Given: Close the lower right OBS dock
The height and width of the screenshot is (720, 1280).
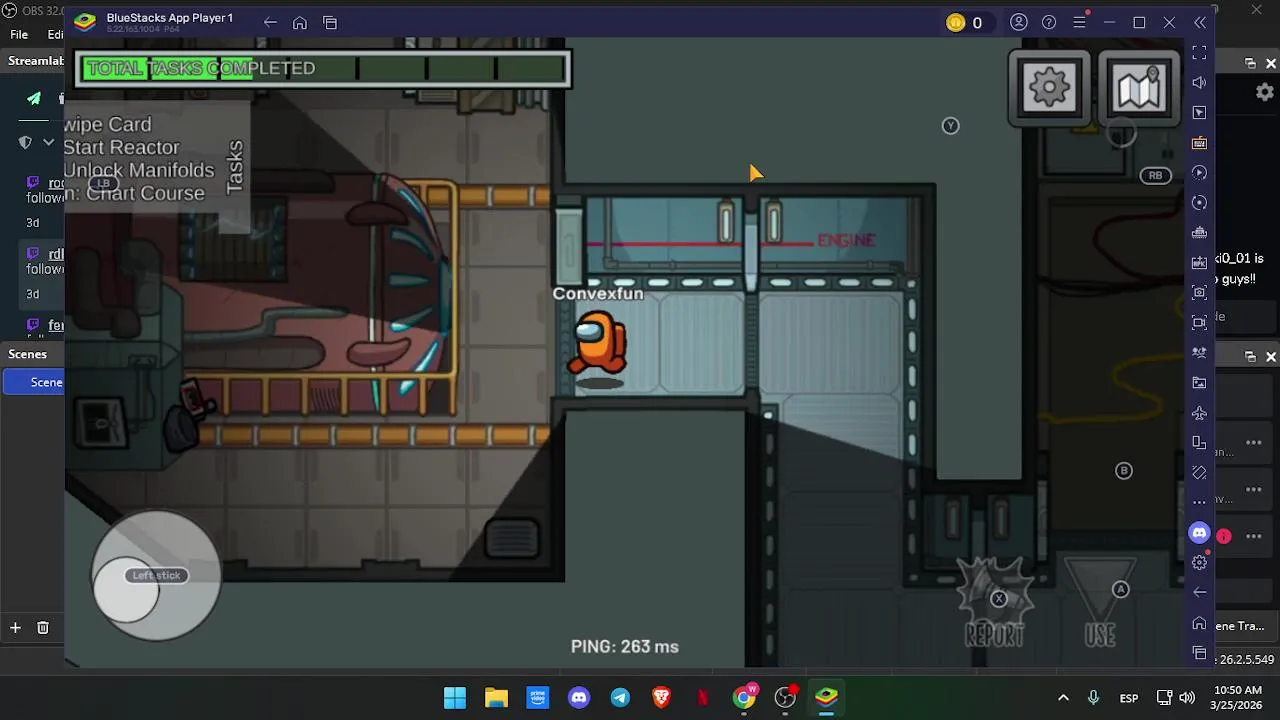Looking at the screenshot, I should 1271,356.
